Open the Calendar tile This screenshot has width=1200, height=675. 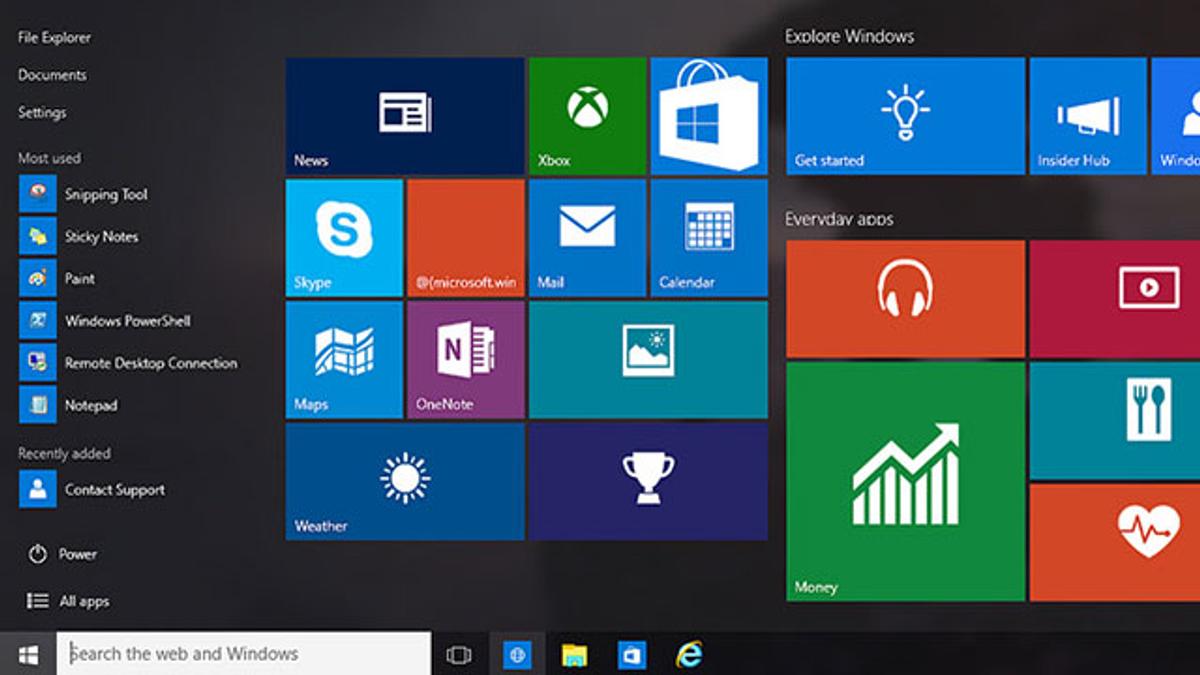709,238
